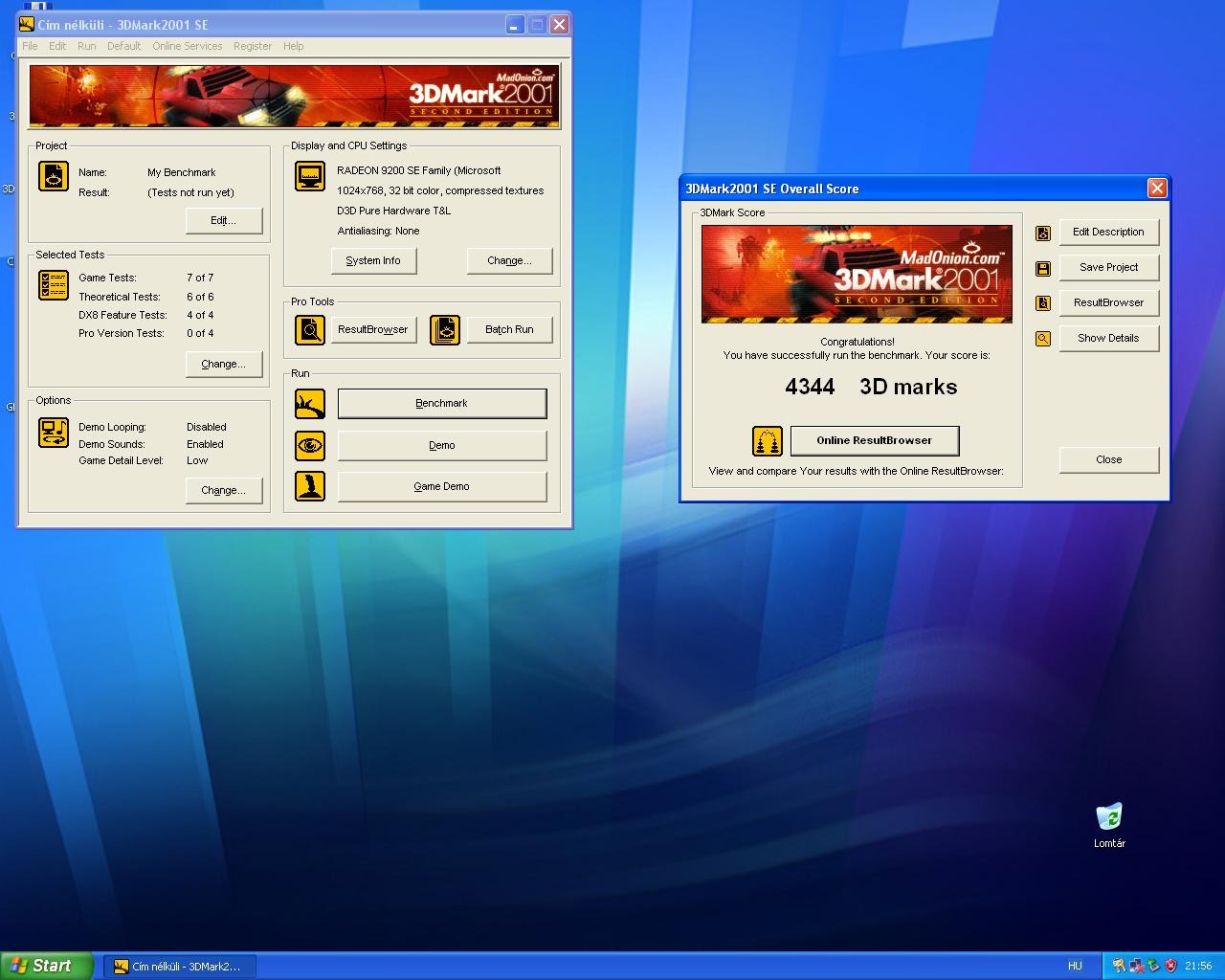This screenshot has height=980, width=1225.
Task: Click the Online ResultBrowser button
Action: coord(875,440)
